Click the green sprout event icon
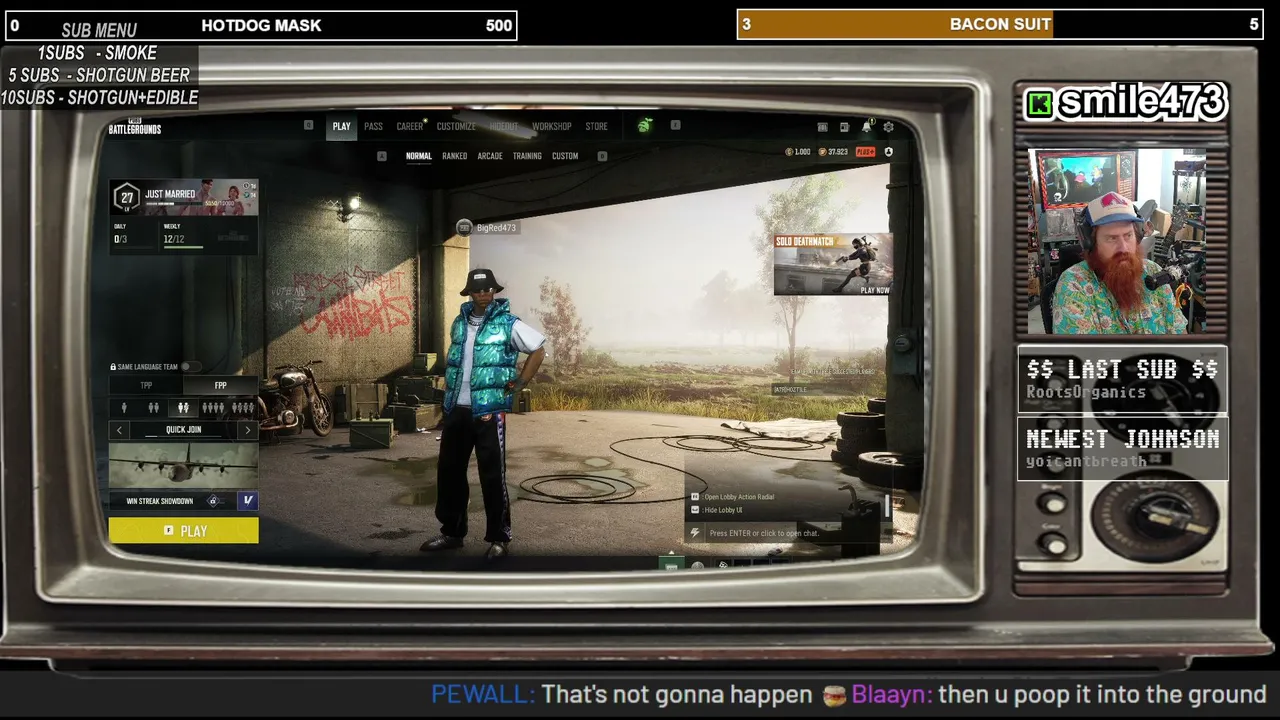 [x=645, y=126]
